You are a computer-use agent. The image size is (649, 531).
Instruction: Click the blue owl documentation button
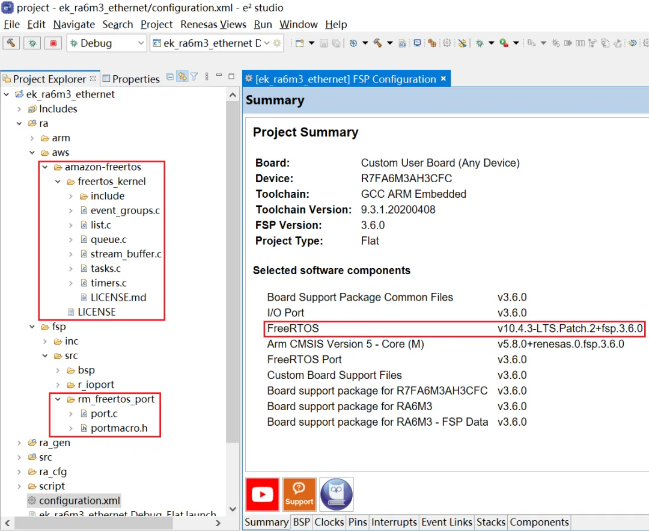point(337,494)
